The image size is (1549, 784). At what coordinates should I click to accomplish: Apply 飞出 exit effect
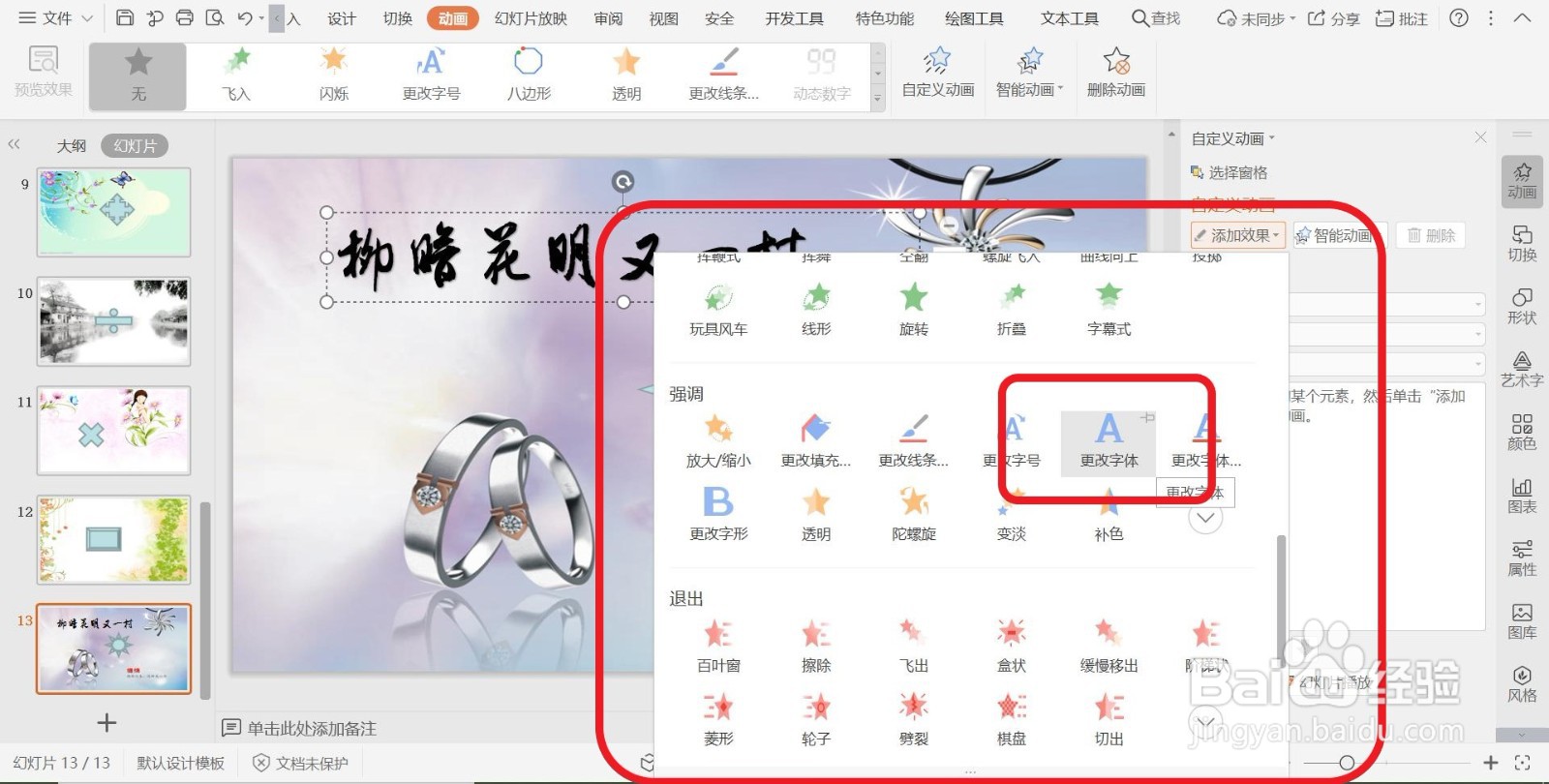(914, 647)
